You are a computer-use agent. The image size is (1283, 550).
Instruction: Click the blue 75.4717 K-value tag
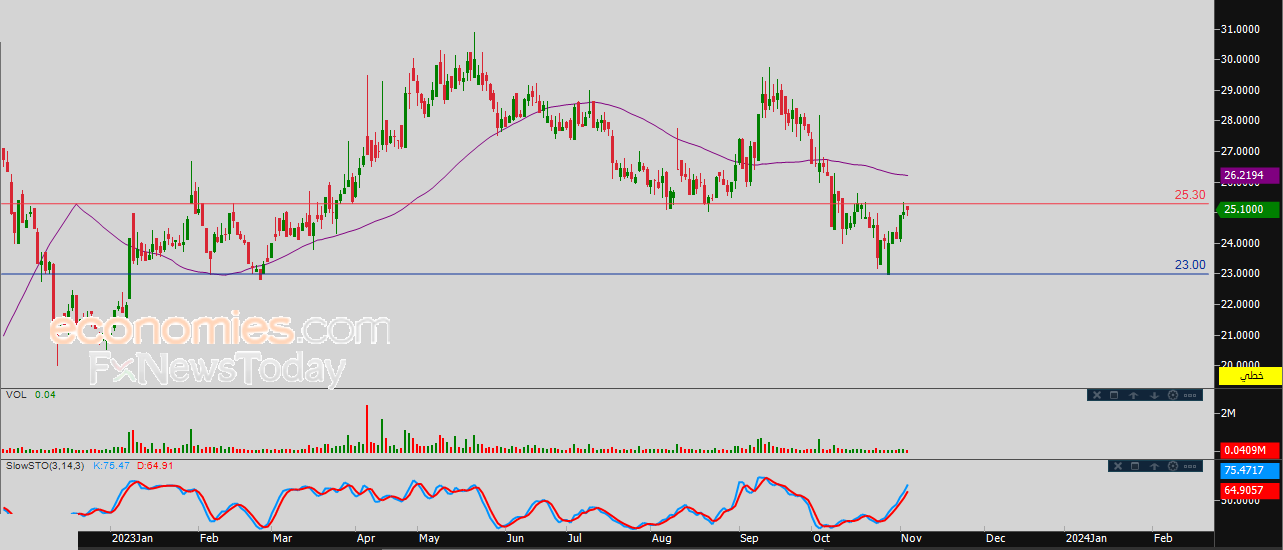(1249, 470)
